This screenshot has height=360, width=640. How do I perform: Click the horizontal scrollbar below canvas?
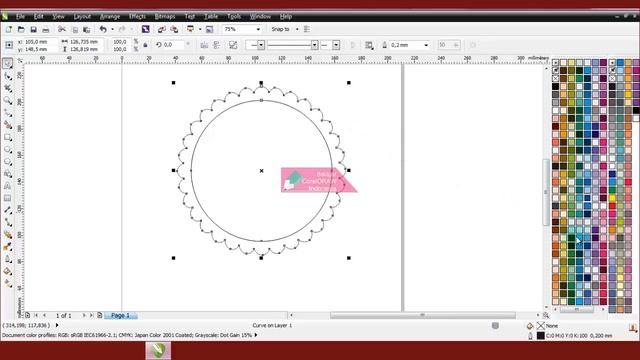coord(422,315)
